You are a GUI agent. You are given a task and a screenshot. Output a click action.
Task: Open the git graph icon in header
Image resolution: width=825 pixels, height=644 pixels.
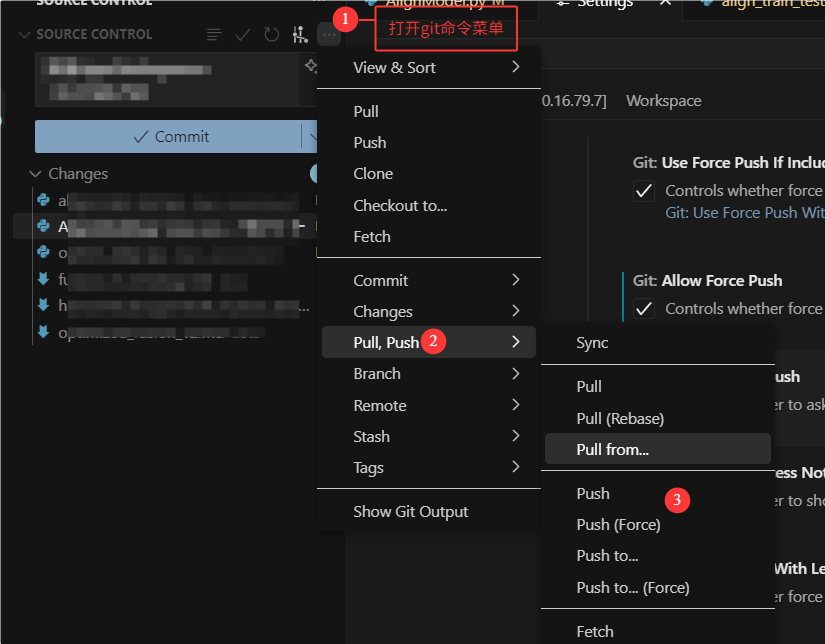[300, 35]
